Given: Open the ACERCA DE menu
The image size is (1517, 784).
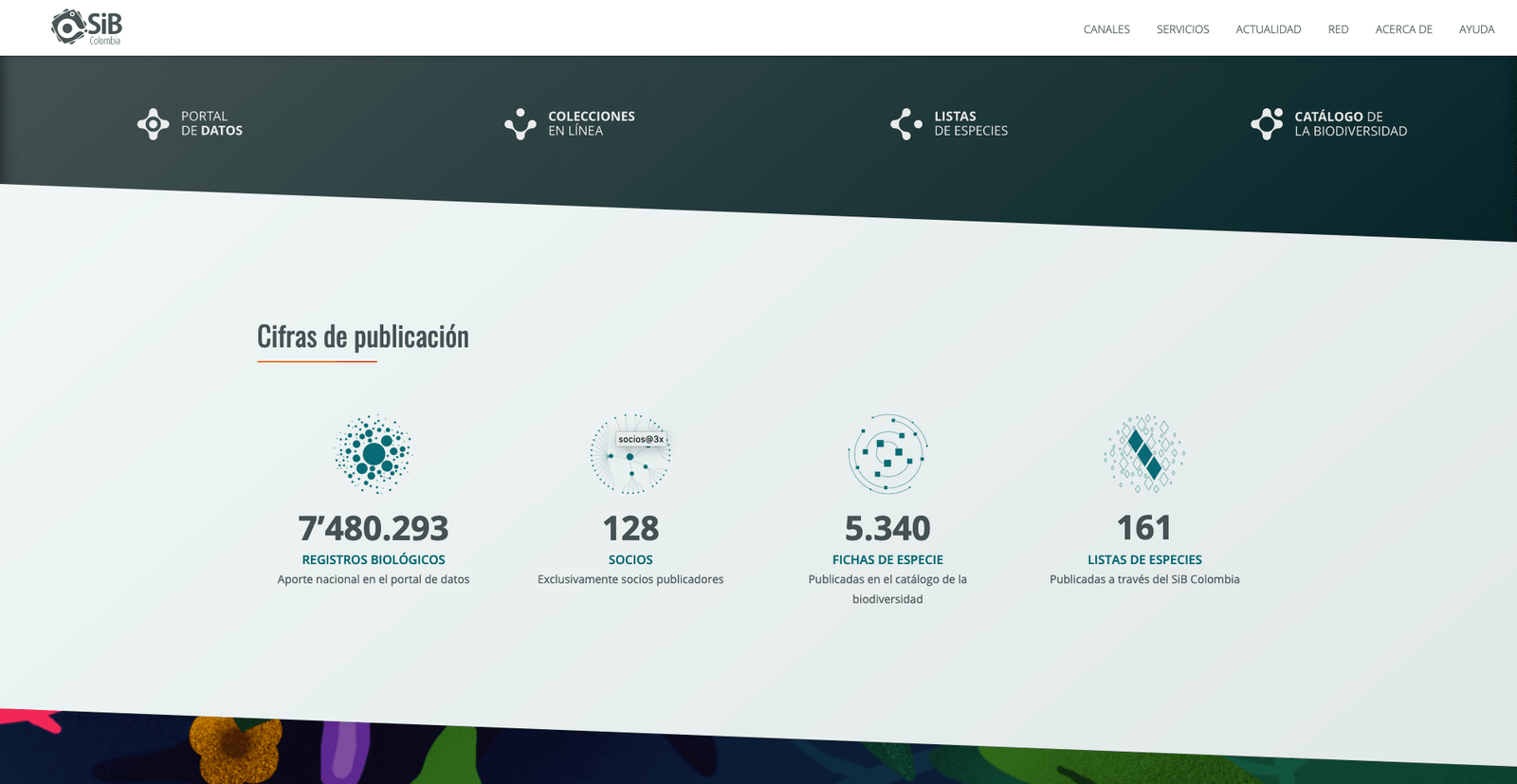Looking at the screenshot, I should point(1403,29).
